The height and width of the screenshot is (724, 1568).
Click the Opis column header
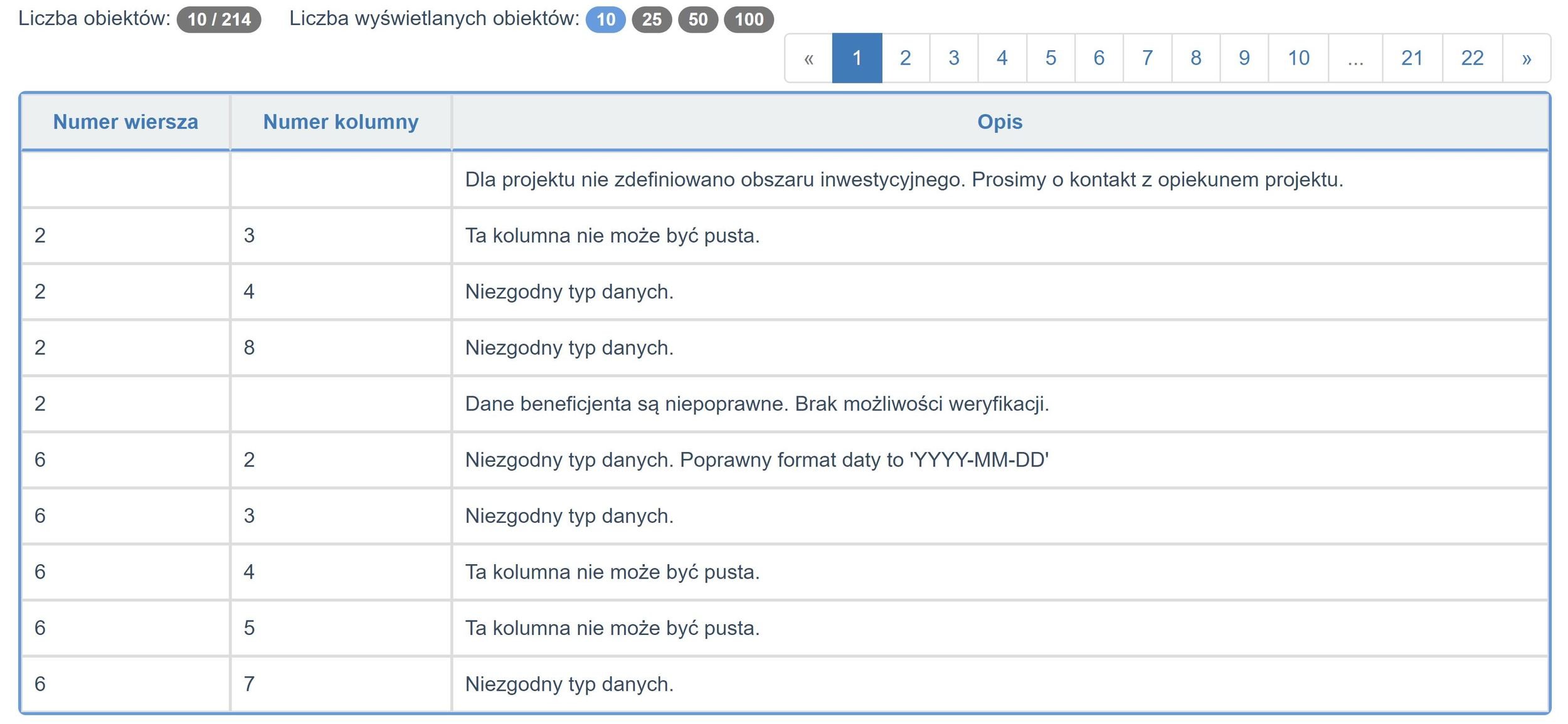pyautogui.click(x=1000, y=122)
